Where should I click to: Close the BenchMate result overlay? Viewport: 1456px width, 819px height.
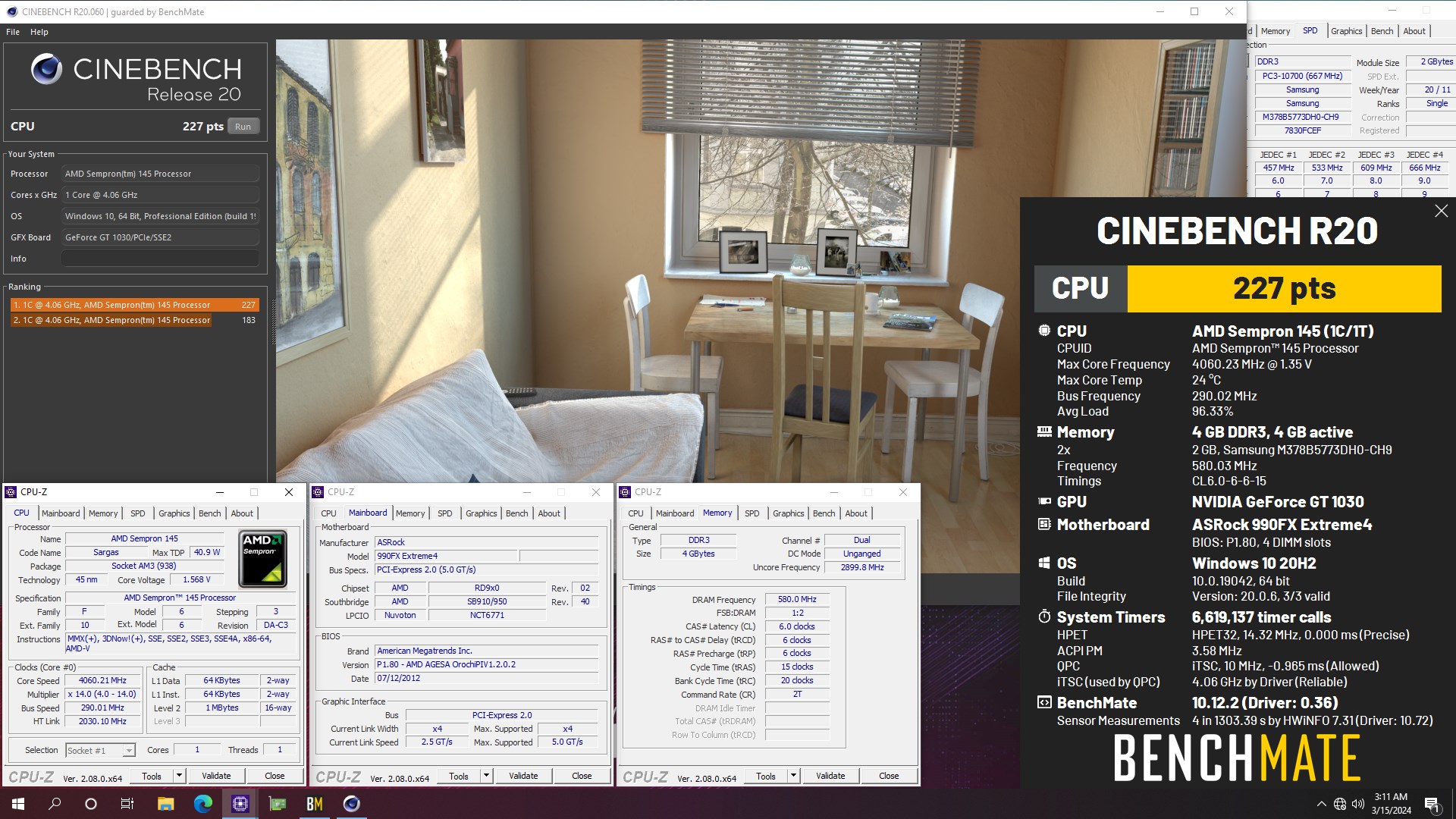click(x=1441, y=211)
